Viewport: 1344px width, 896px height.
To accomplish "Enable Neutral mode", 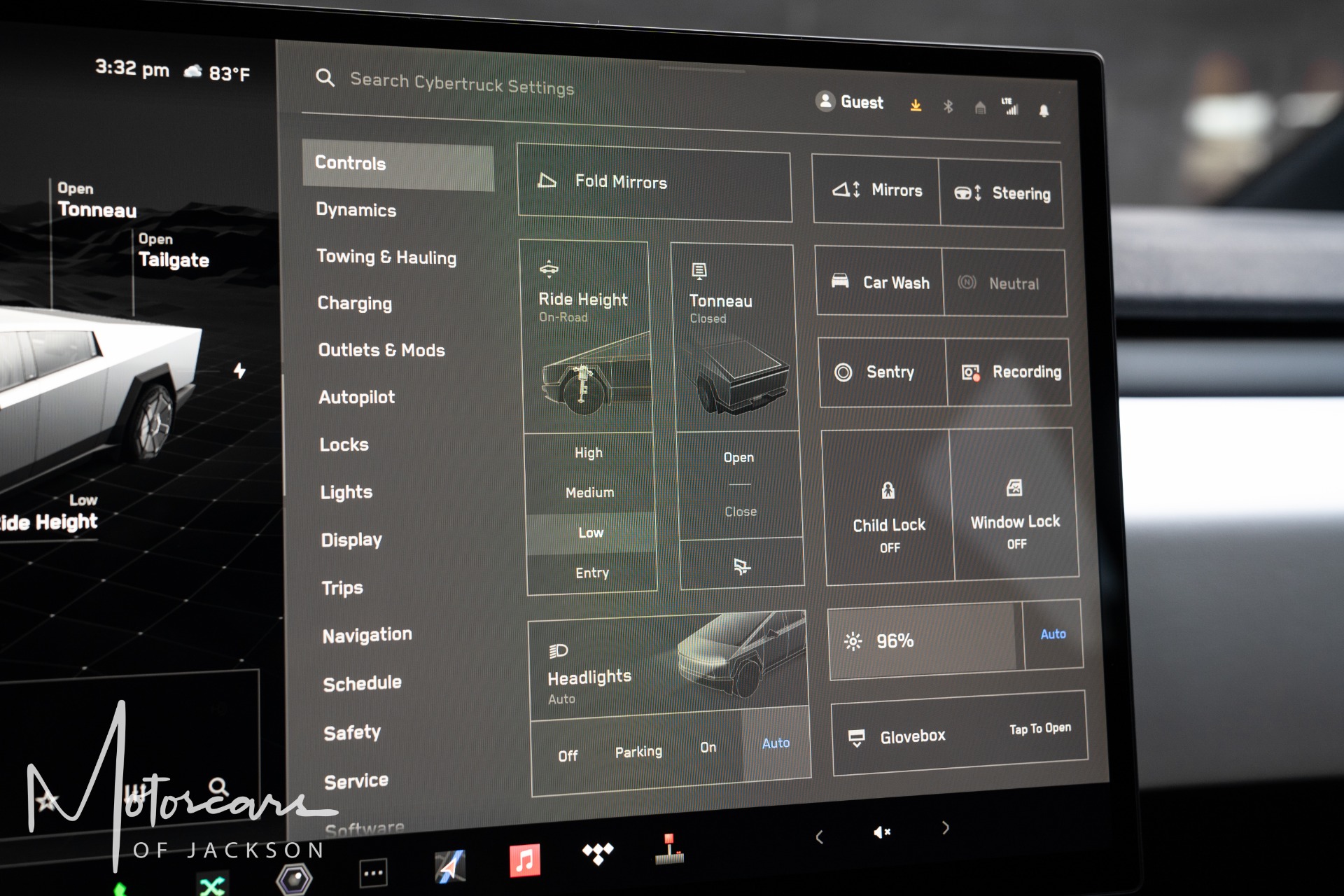I will (1004, 283).
